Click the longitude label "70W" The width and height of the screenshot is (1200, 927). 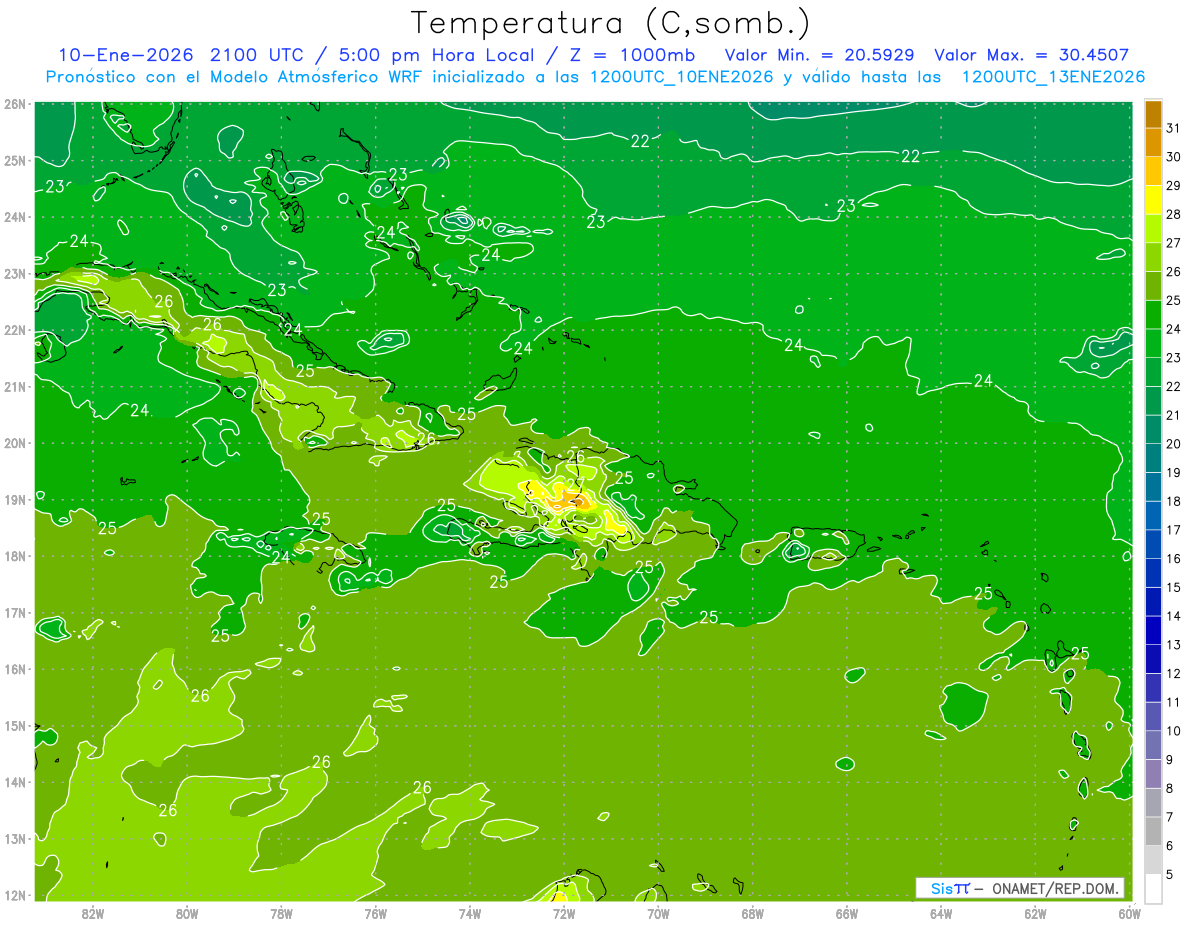pyautogui.click(x=658, y=913)
